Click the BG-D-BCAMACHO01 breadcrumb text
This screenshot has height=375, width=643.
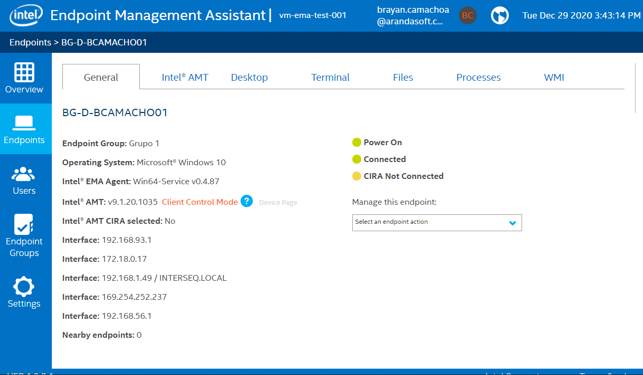tap(104, 42)
